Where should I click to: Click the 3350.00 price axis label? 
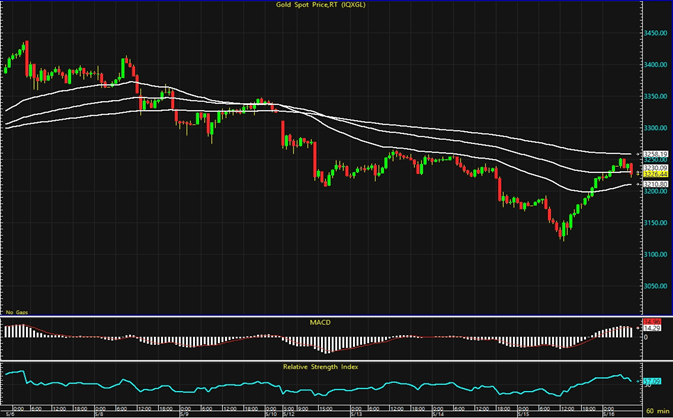click(x=653, y=96)
